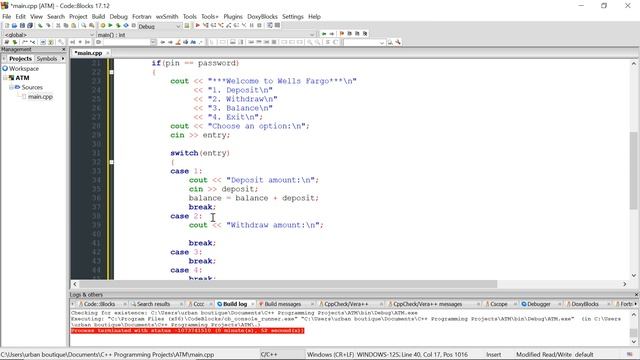Click the Paste toolbar icon
The image size is (640, 360).
click(73, 26)
